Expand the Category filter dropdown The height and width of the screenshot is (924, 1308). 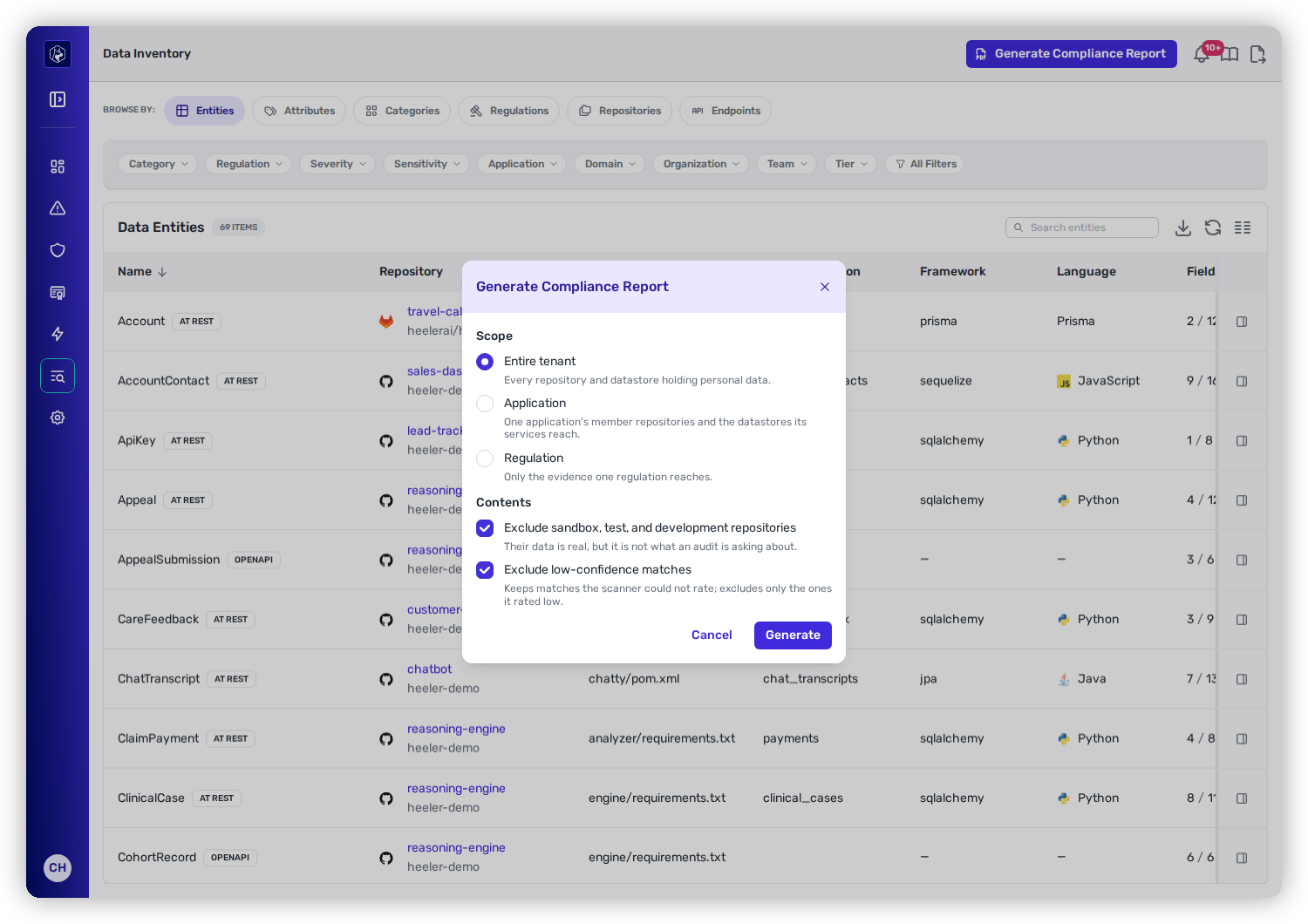pyautogui.click(x=158, y=164)
